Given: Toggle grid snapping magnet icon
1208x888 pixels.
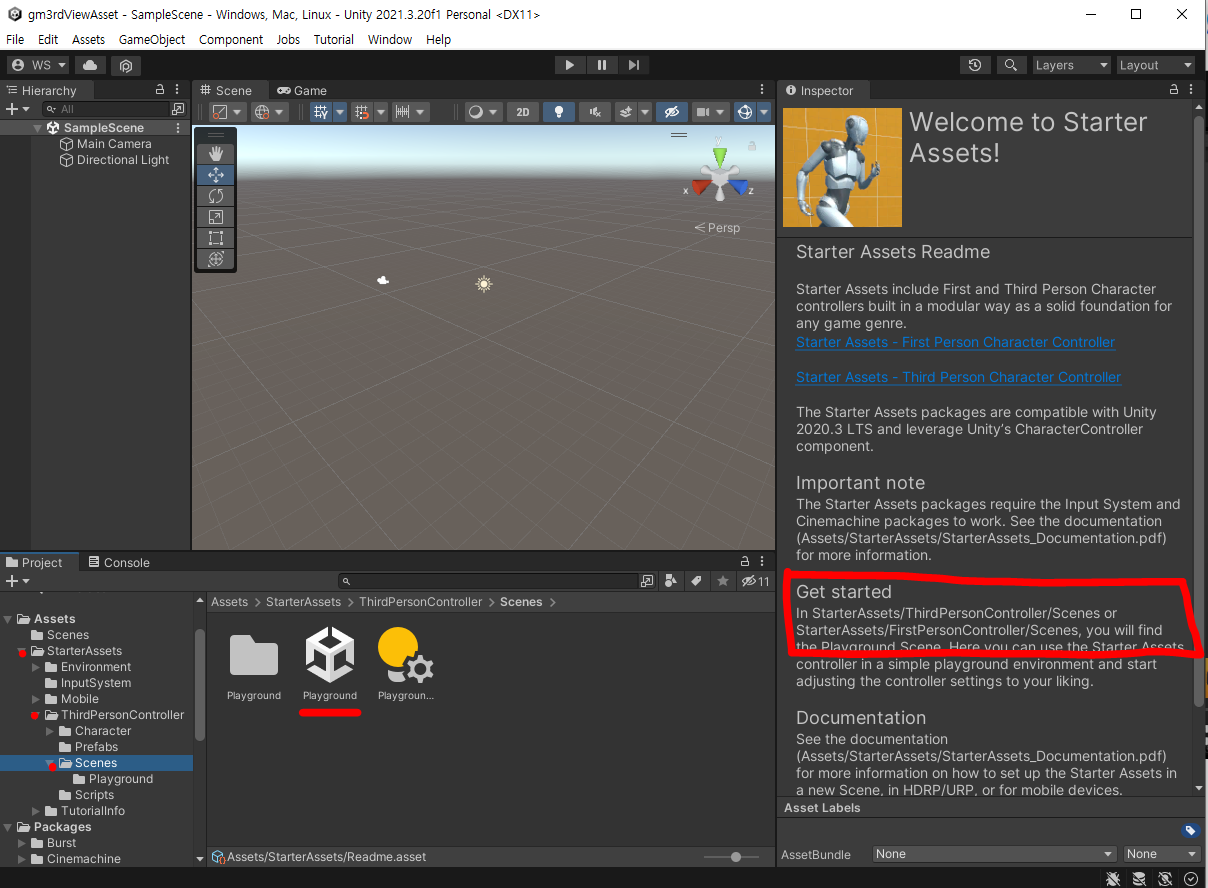Looking at the screenshot, I should click(362, 112).
